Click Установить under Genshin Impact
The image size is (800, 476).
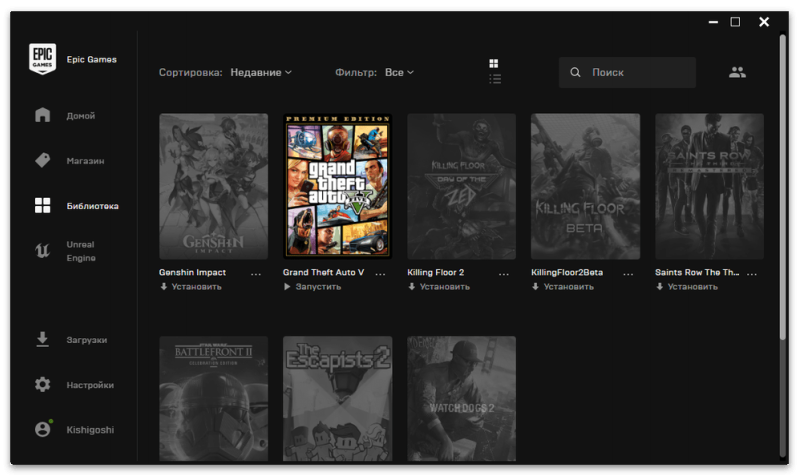pos(196,287)
